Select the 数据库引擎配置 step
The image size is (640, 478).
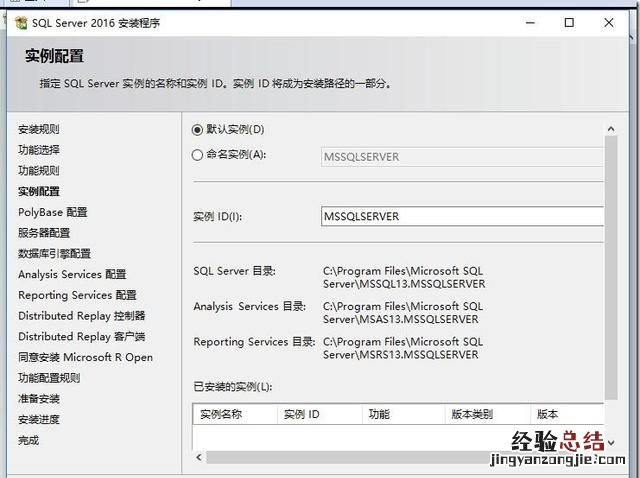pyautogui.click(x=54, y=254)
